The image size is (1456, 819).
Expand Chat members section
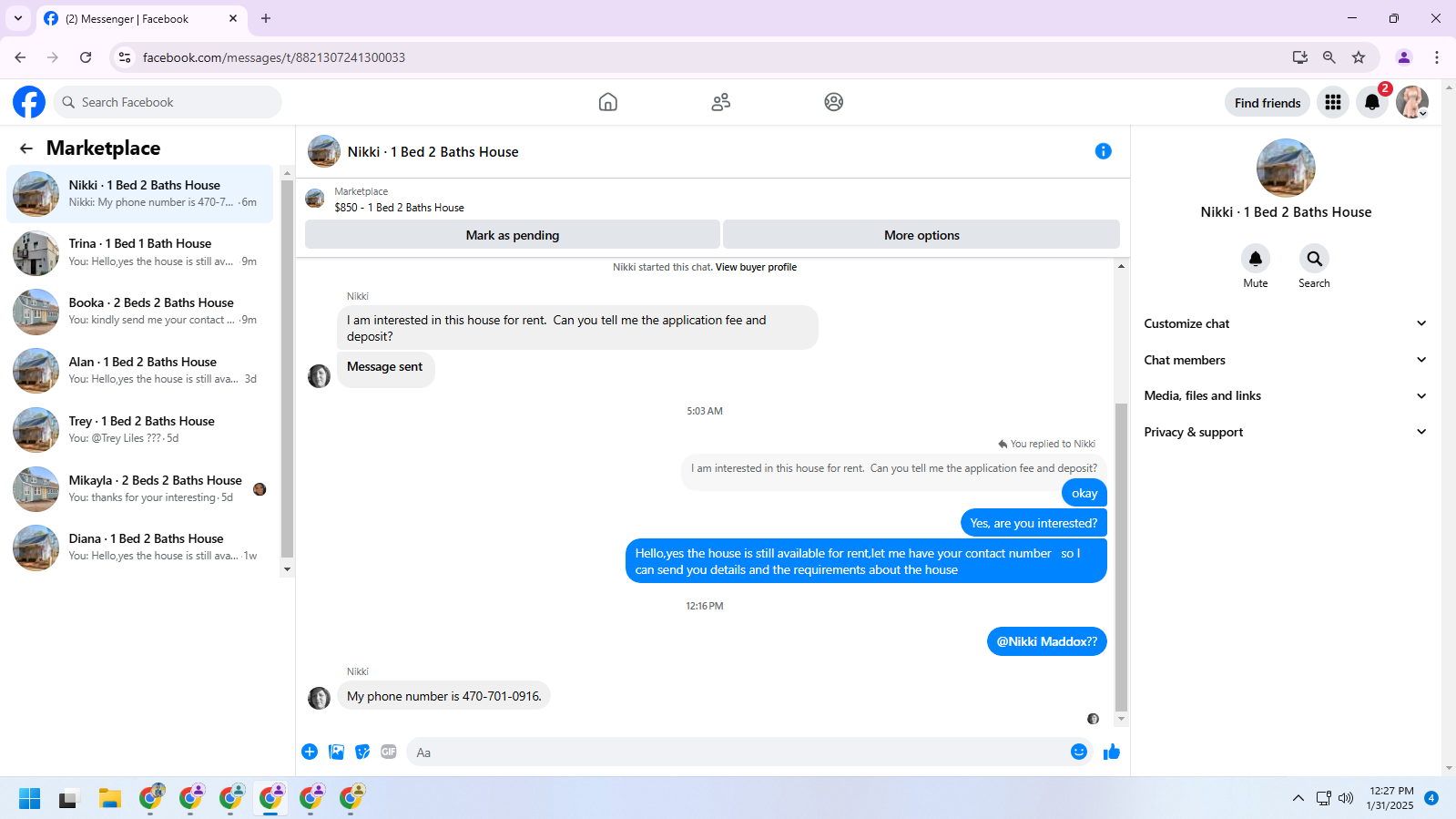[x=1285, y=360]
